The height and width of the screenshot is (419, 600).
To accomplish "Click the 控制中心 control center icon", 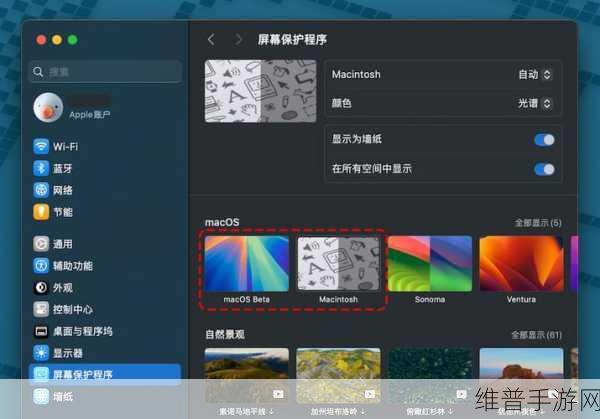I will coord(41,309).
